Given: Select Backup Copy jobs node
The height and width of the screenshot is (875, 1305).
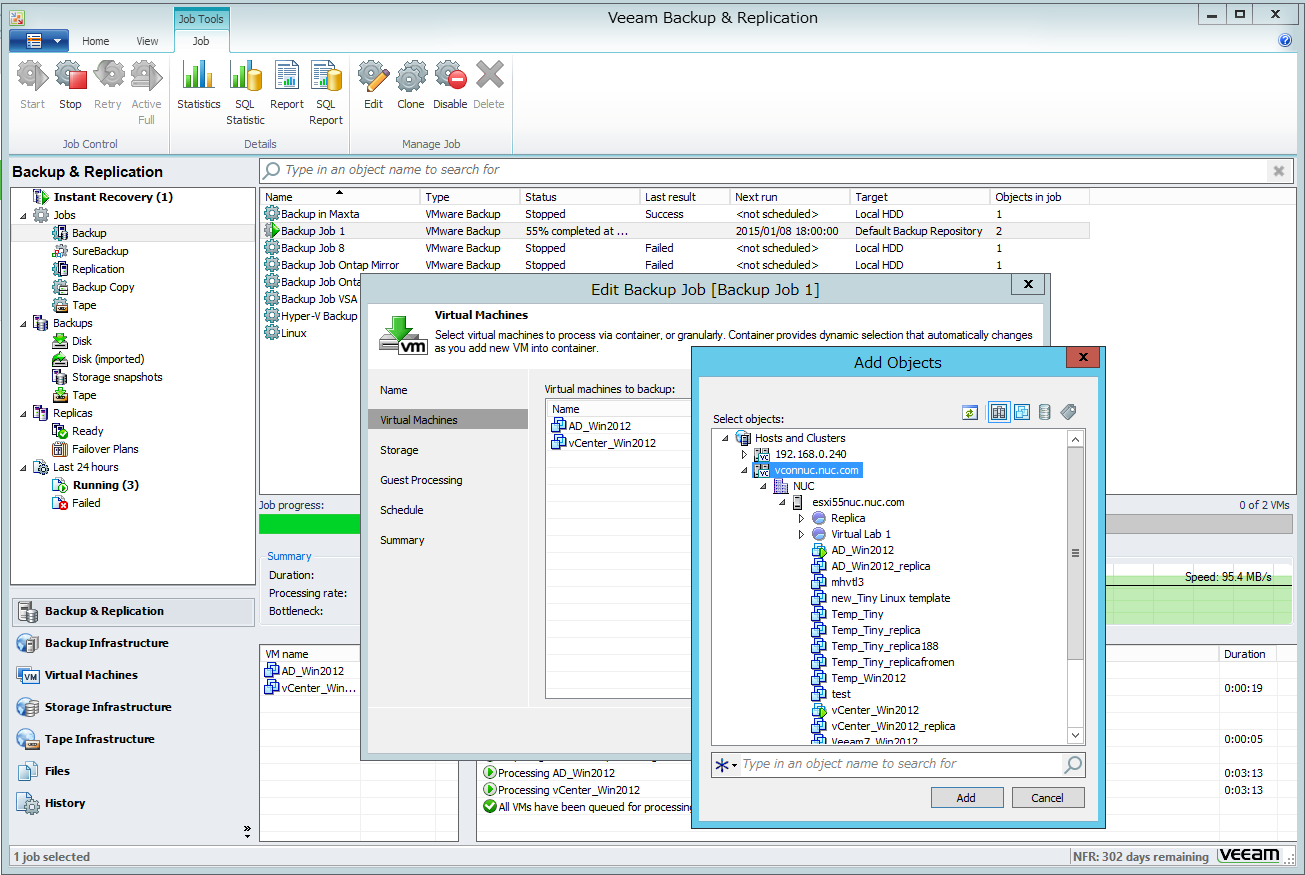Looking at the screenshot, I should 103,287.
